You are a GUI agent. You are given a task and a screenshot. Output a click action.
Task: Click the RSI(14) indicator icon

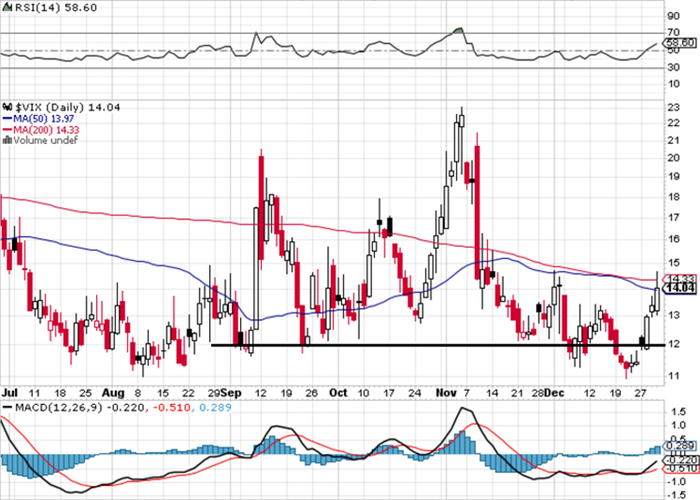(x=8, y=8)
